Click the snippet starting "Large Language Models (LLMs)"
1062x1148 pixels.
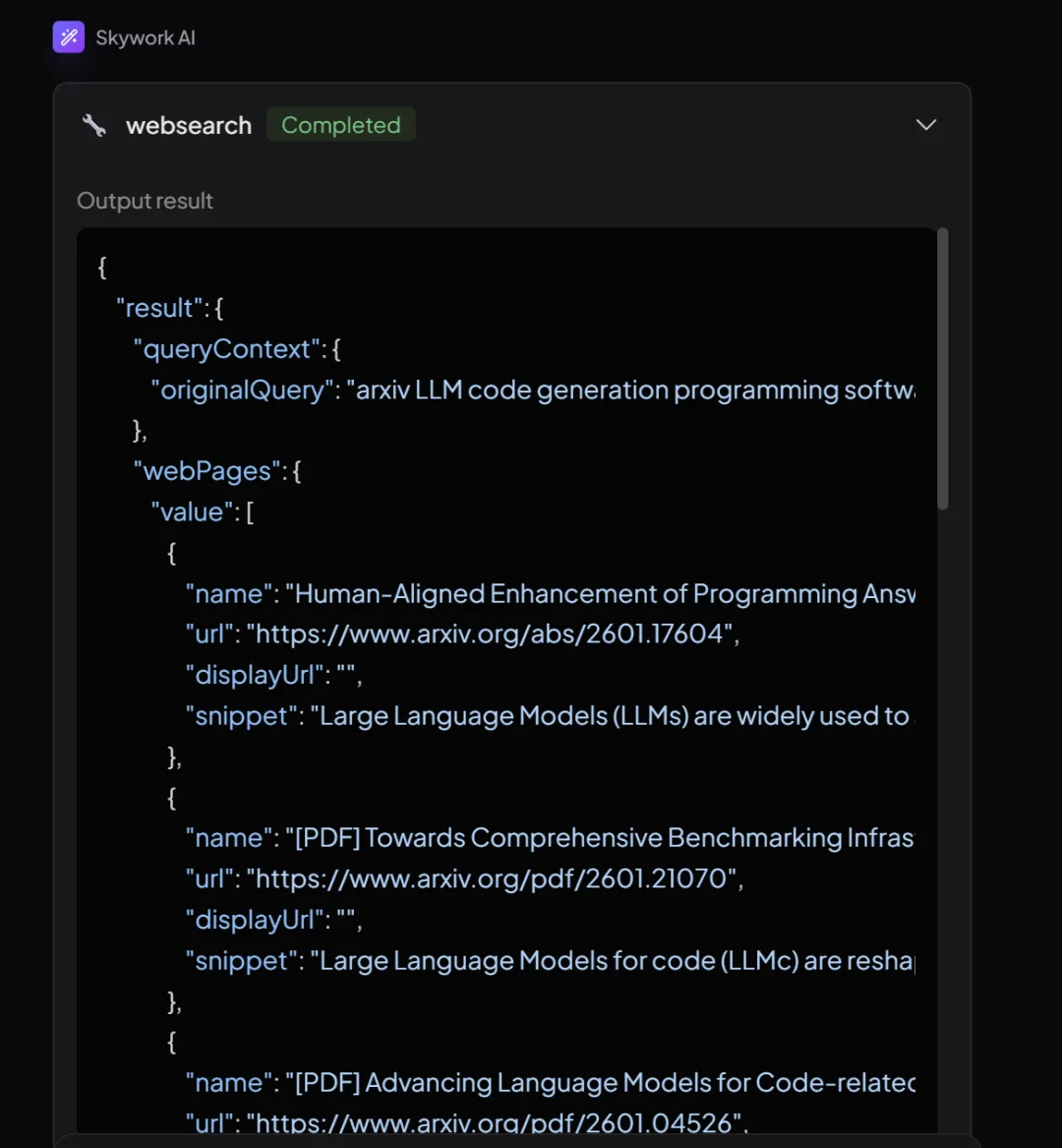[x=613, y=715]
